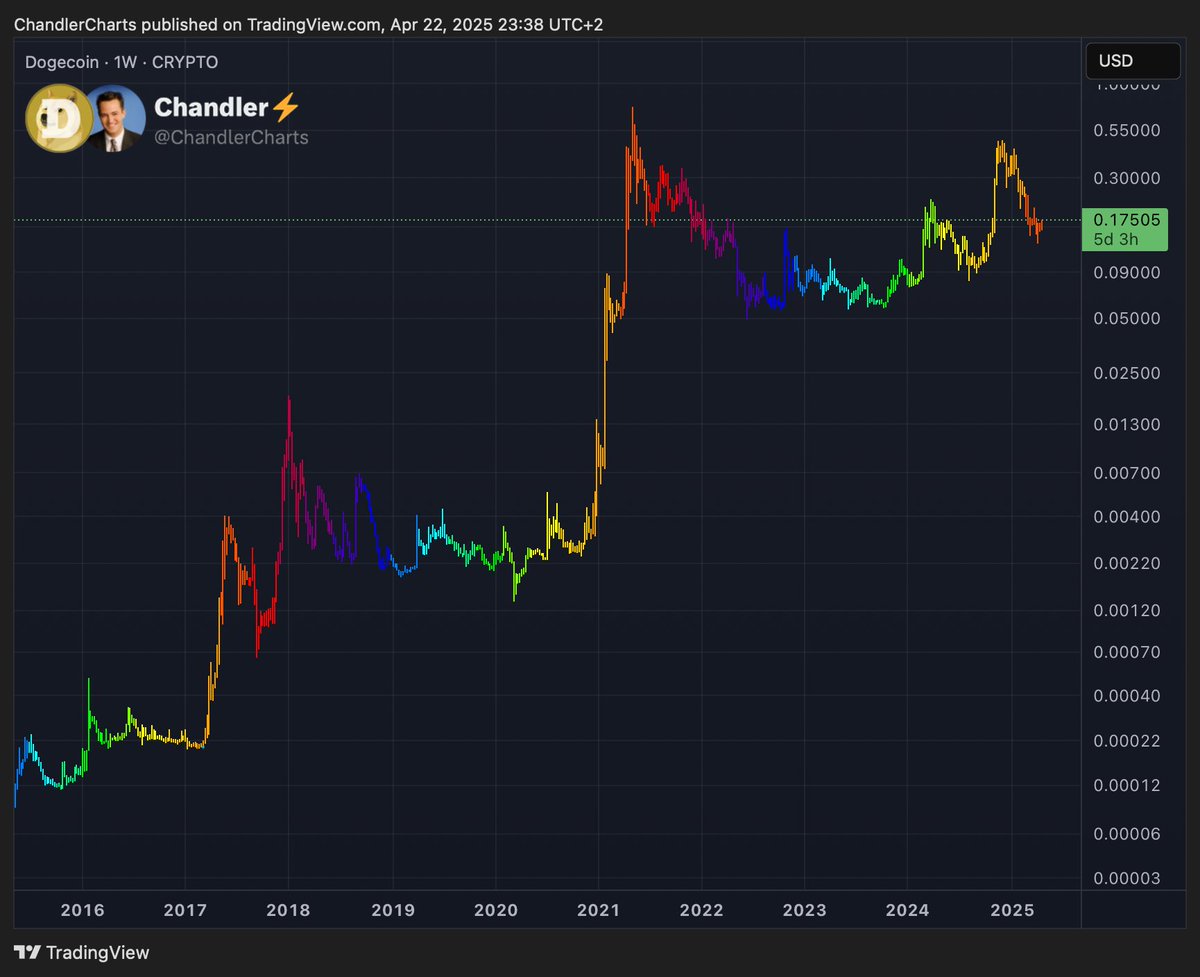Click the 0.30000 price axis value
Screen dimensions: 1200x977
click(x=1125, y=179)
